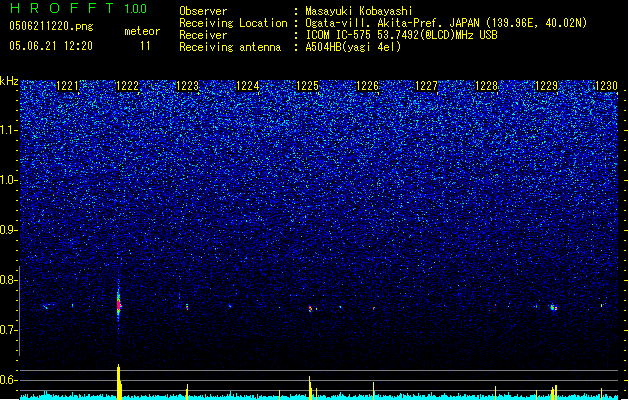Click the date stamp 05.06.21 12:20
The width and height of the screenshot is (629, 400).
(x=51, y=46)
